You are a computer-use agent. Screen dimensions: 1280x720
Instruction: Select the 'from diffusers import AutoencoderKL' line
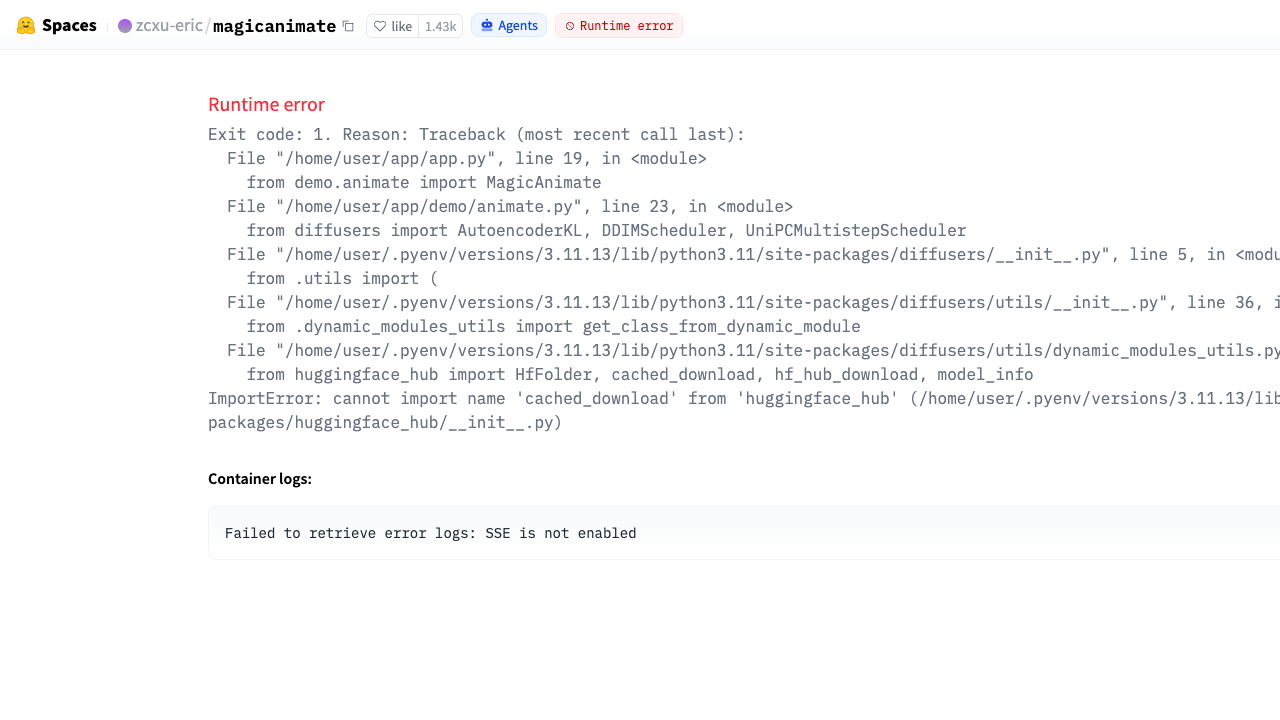[606, 231]
